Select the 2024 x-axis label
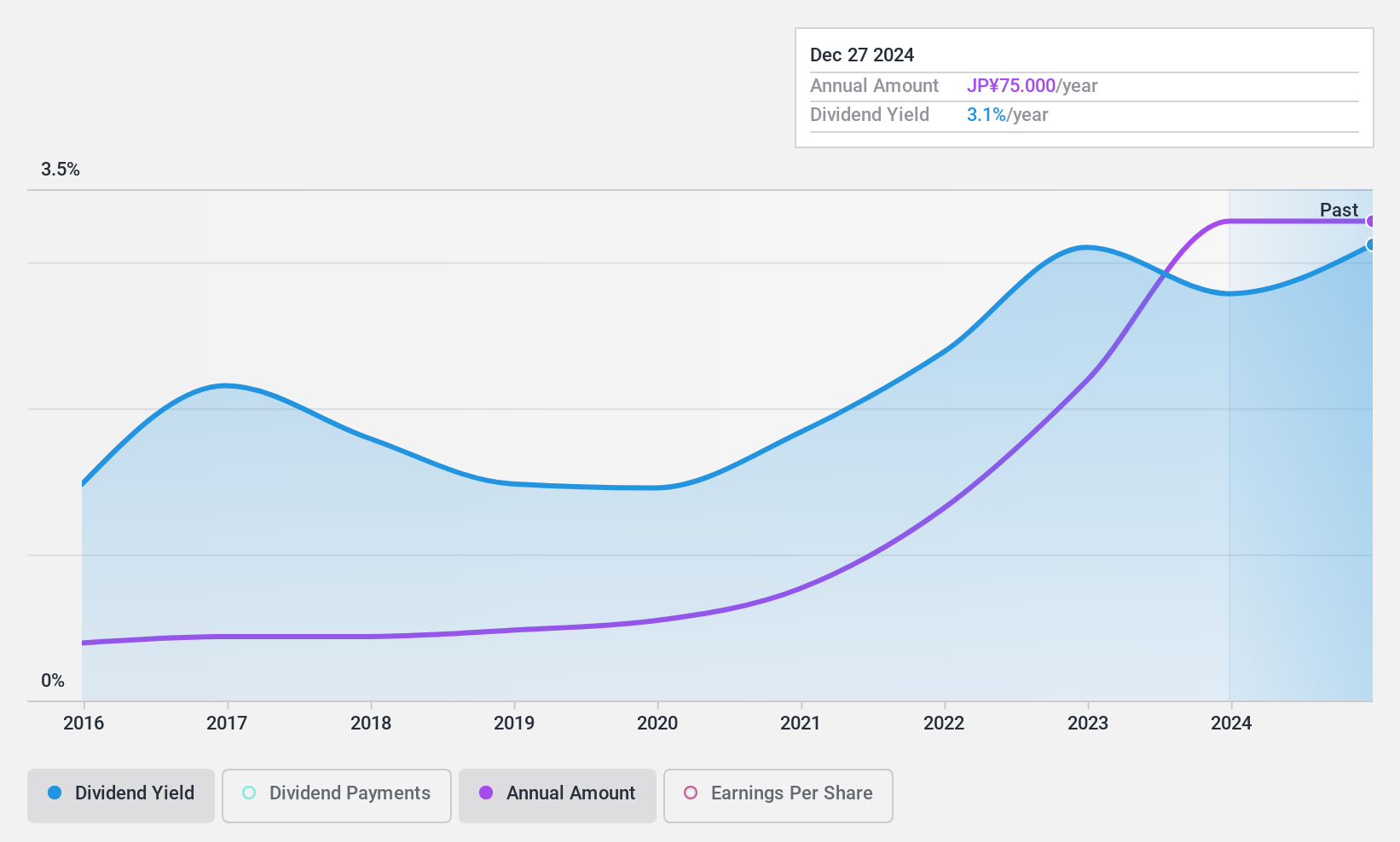 [1231, 724]
